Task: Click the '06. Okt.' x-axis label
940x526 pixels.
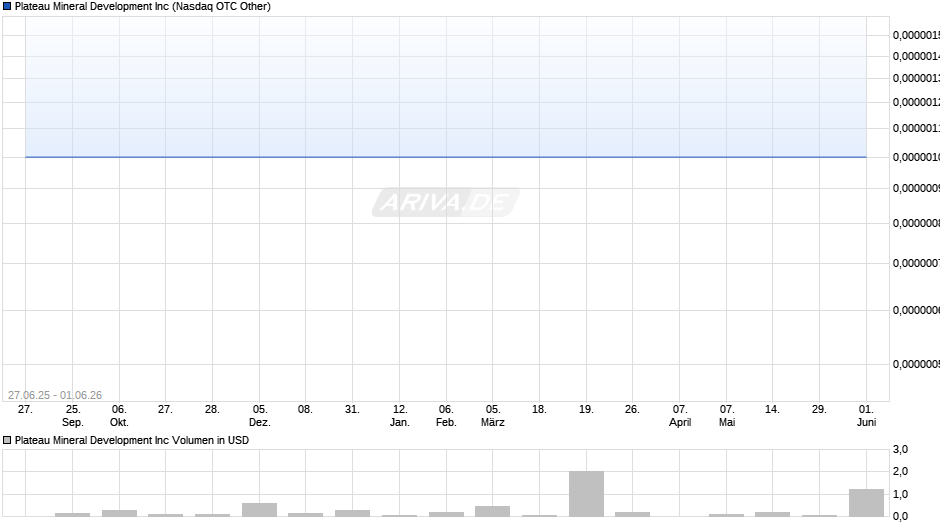Action: 119,416
